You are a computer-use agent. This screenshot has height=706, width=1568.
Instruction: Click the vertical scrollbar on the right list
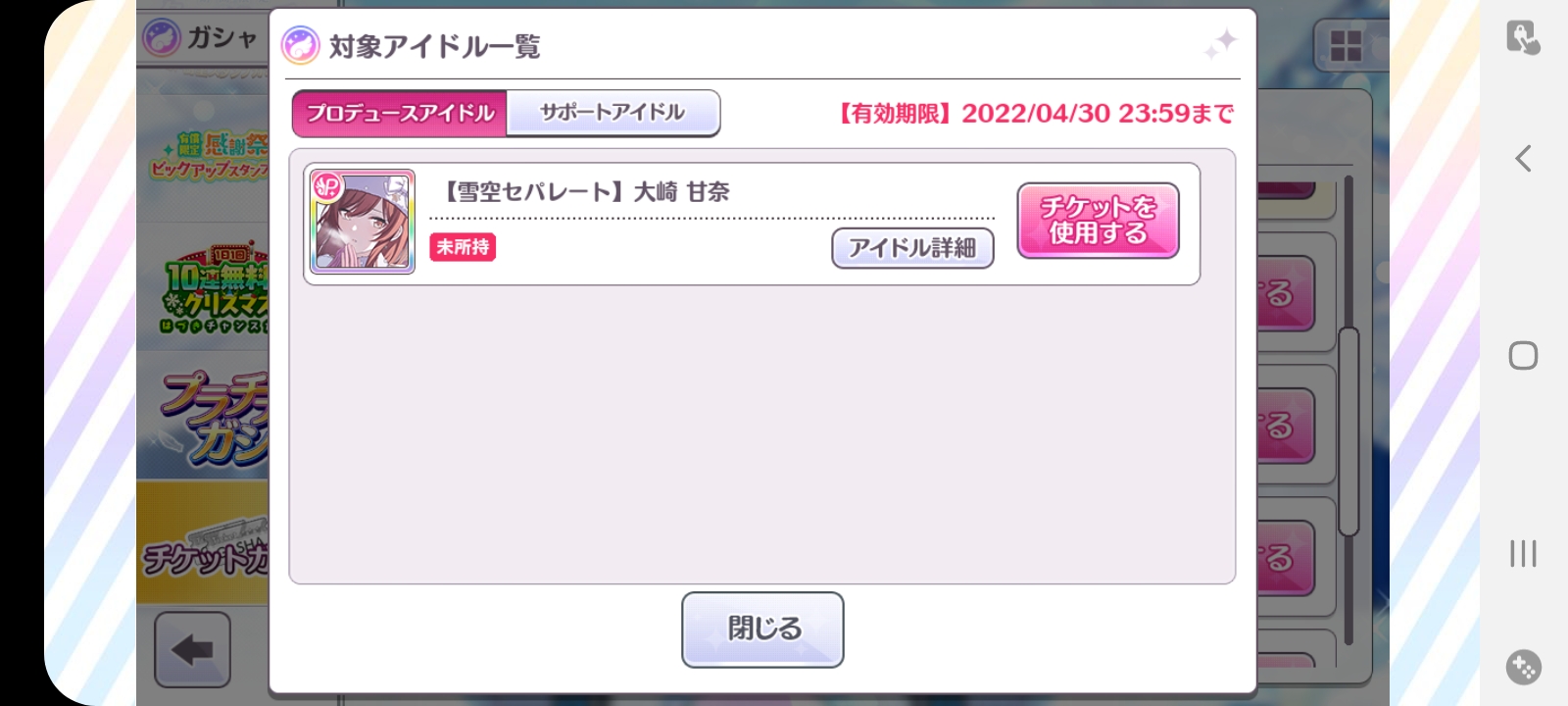pos(1348,431)
